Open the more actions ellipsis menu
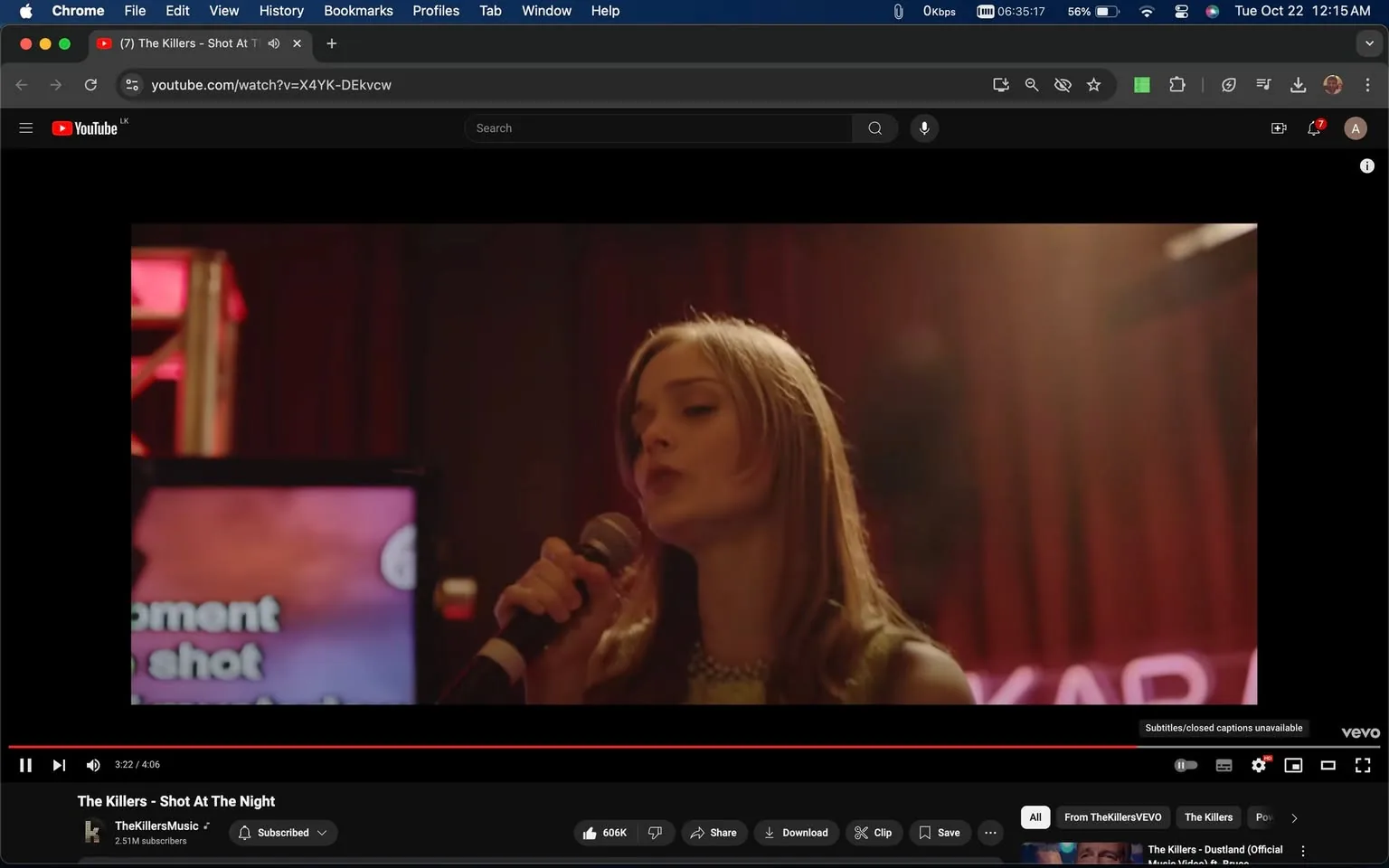The height and width of the screenshot is (868, 1389). (x=989, y=832)
